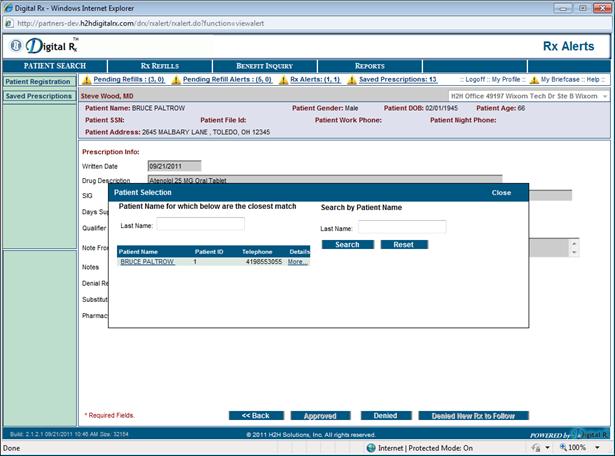Click the Rx Alerts warning icon
This screenshot has height=456, width=615.
pos(283,79)
